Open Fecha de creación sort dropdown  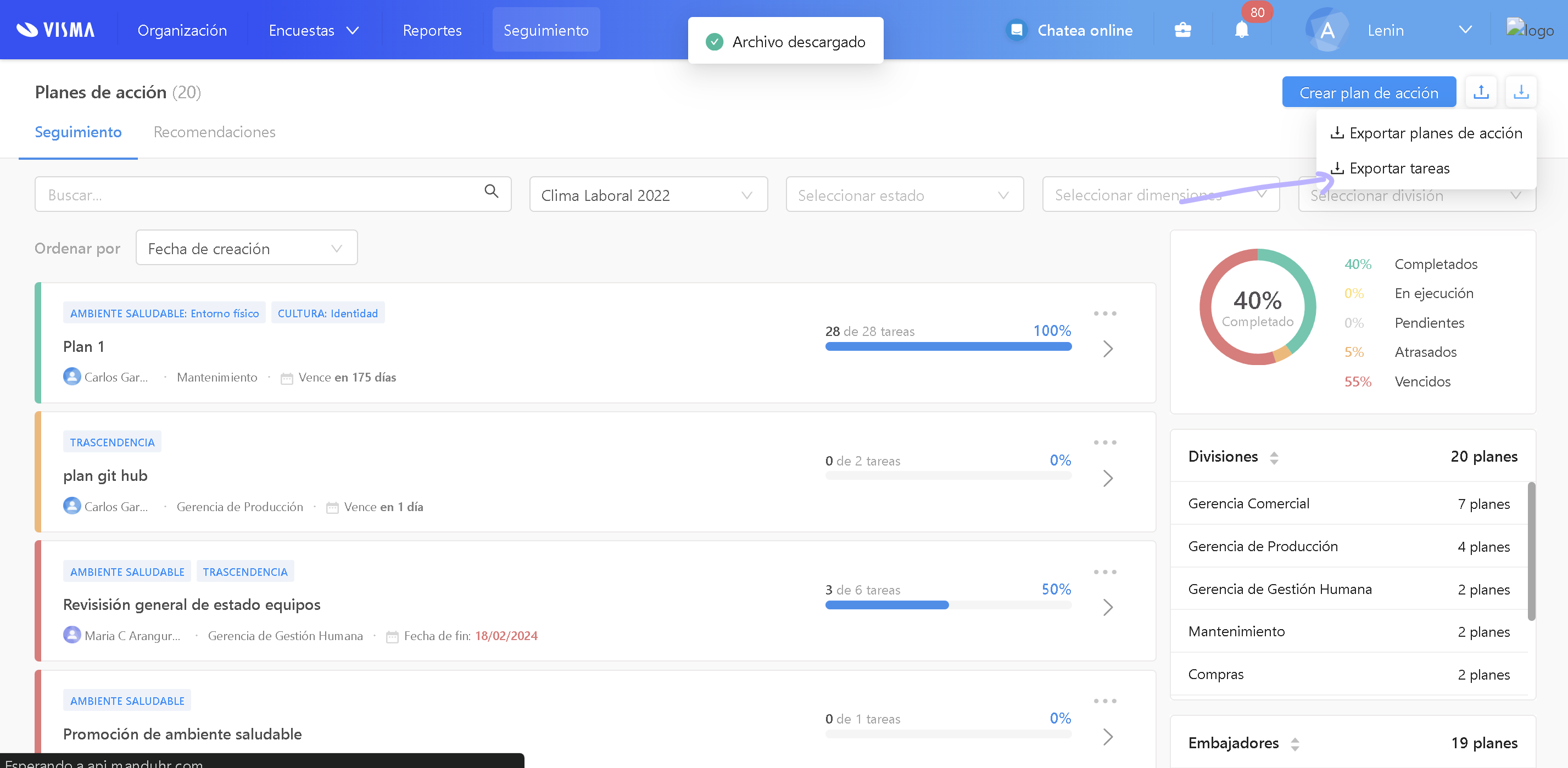246,248
